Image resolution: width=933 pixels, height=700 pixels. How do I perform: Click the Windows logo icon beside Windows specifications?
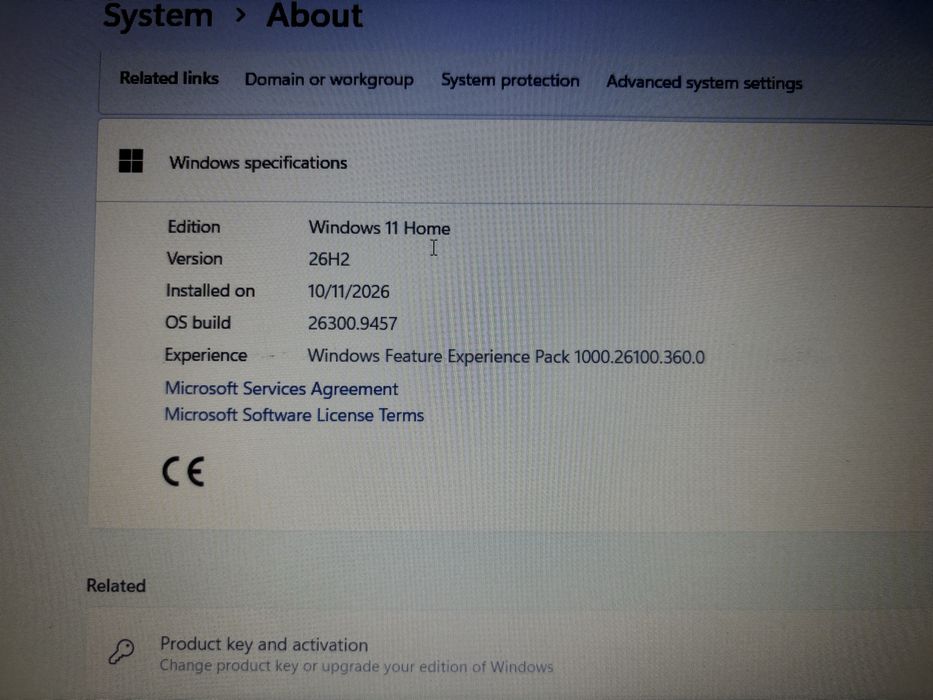[131, 161]
